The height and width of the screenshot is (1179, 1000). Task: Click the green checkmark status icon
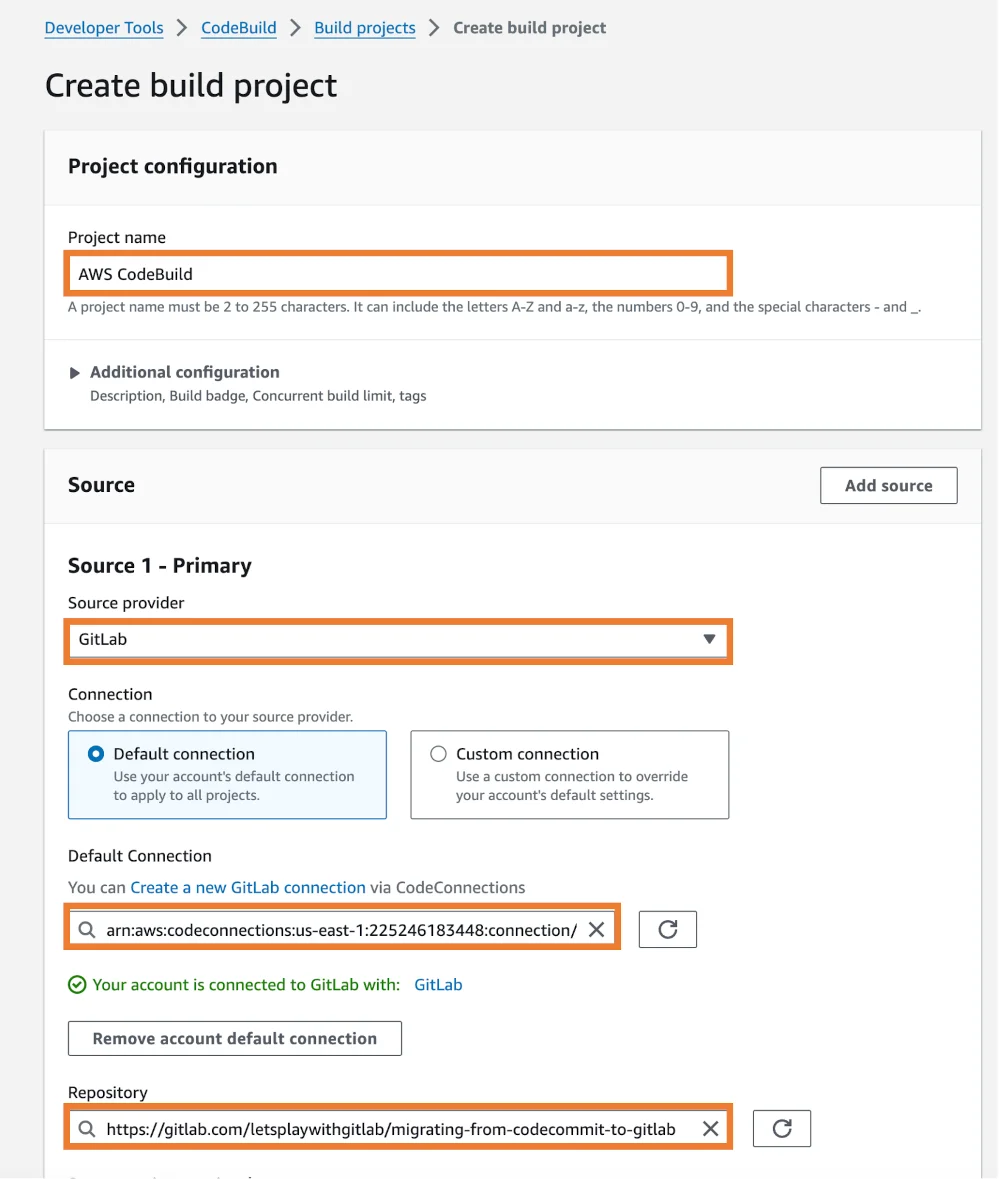[x=77, y=984]
